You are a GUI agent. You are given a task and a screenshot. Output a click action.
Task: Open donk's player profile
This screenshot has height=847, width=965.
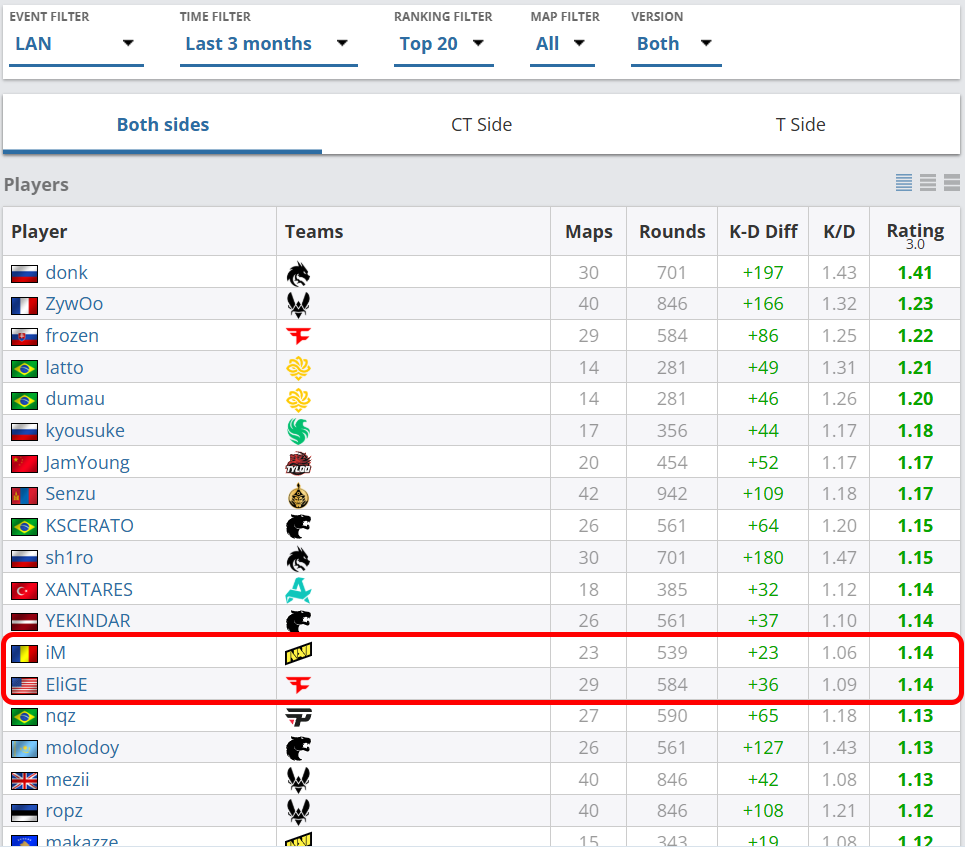click(66, 273)
